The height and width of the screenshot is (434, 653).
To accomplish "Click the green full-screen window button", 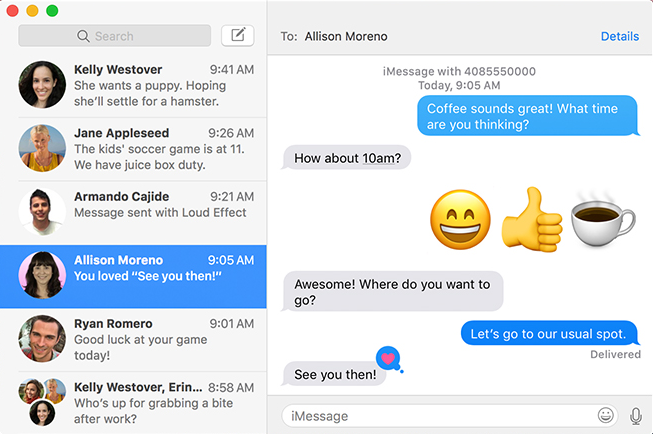I will pos(52,10).
